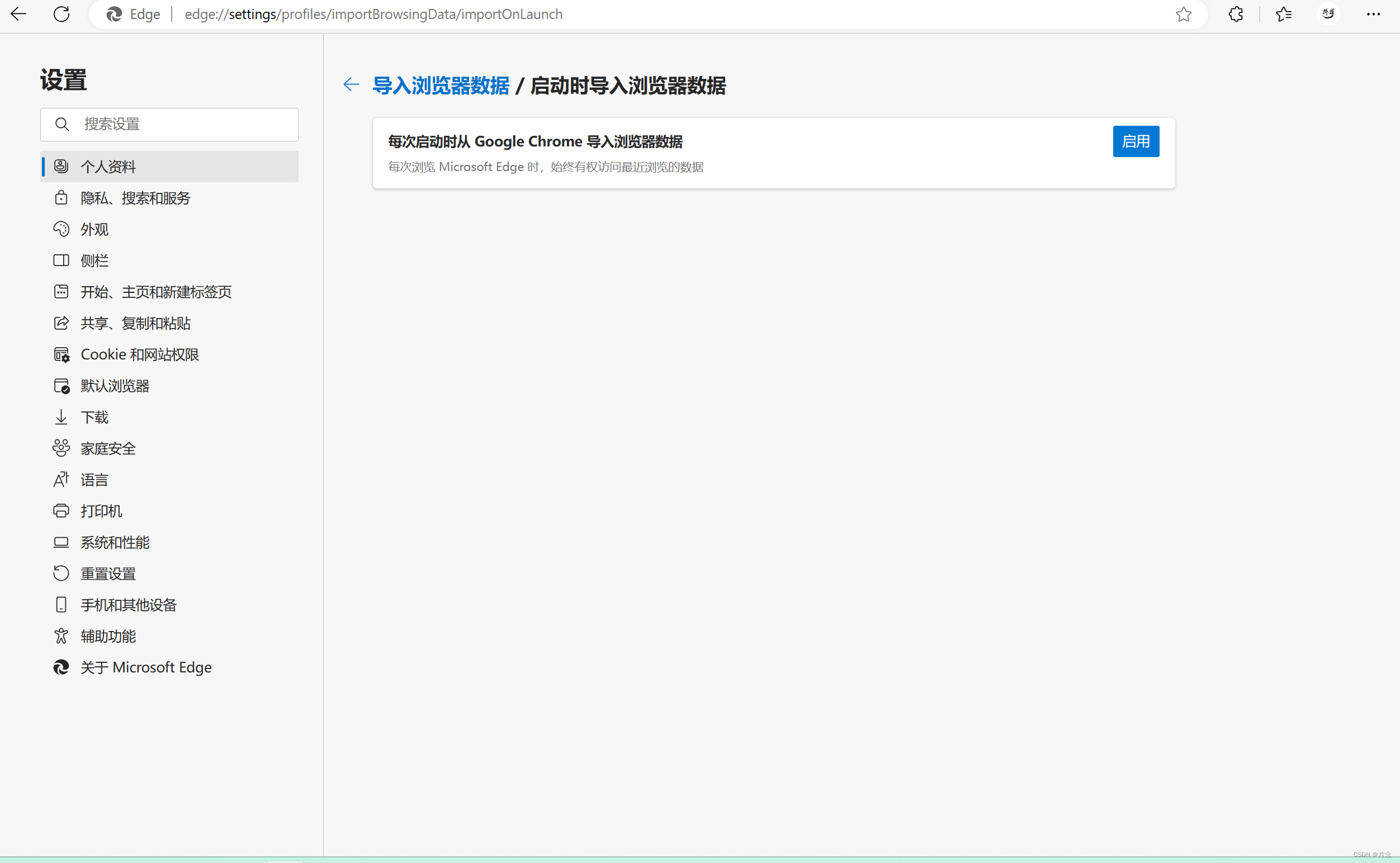Select Cookie 和网站权限 in sidebar
This screenshot has height=863, width=1400.
(x=140, y=354)
